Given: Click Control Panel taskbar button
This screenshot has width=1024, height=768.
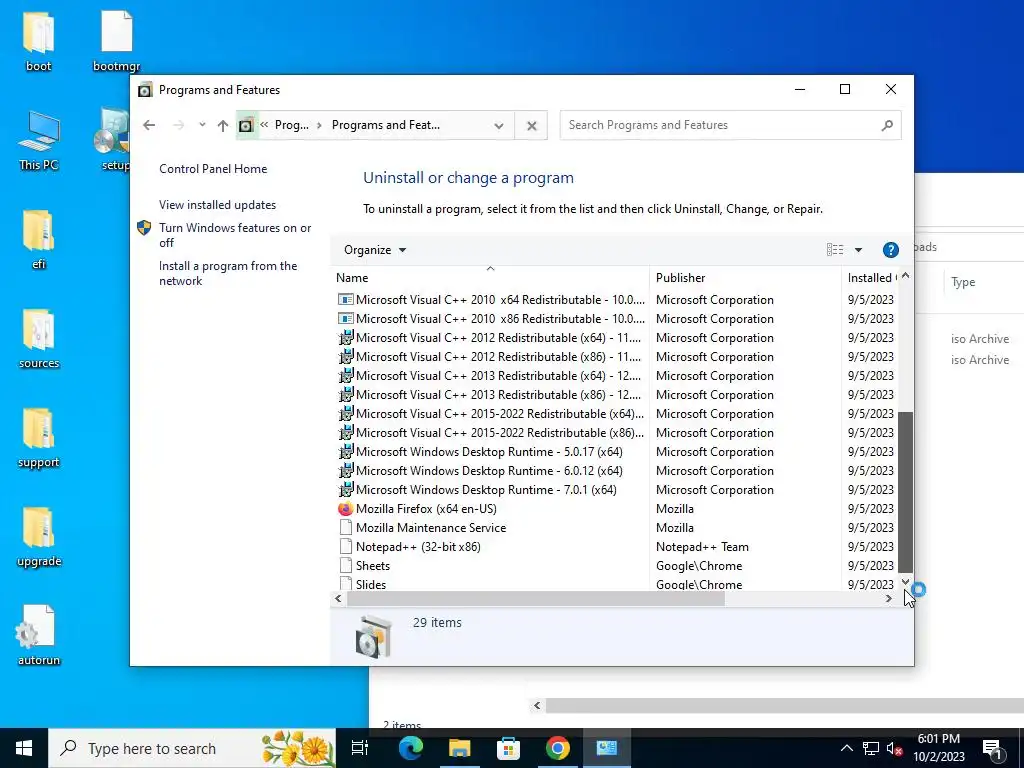Looking at the screenshot, I should click(x=607, y=748).
